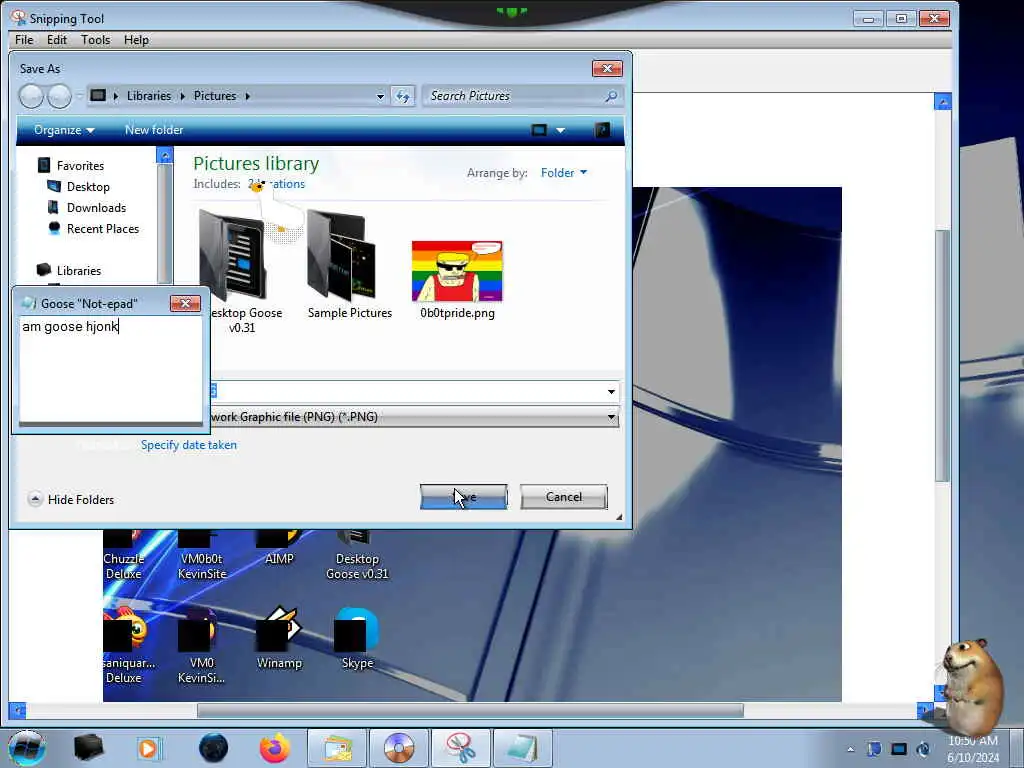Show hidden system tray icons

pyautogui.click(x=850, y=749)
